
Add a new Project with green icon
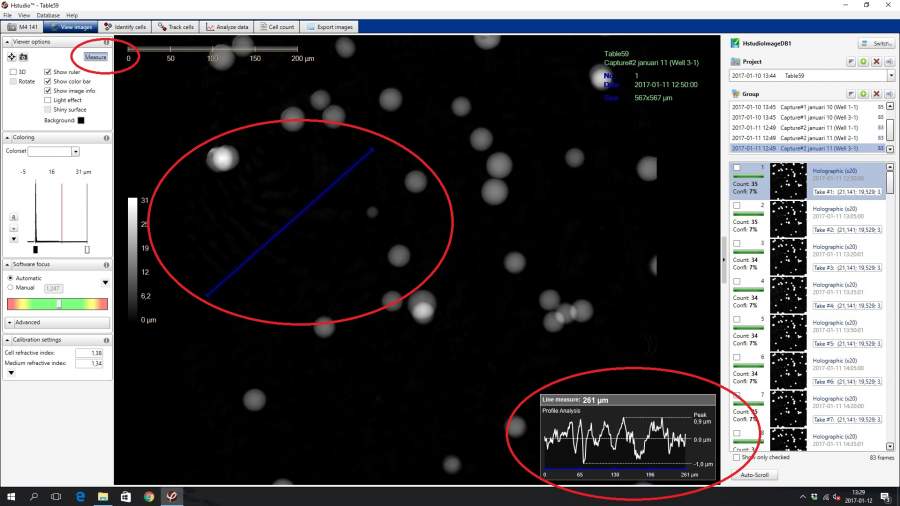click(x=863, y=61)
